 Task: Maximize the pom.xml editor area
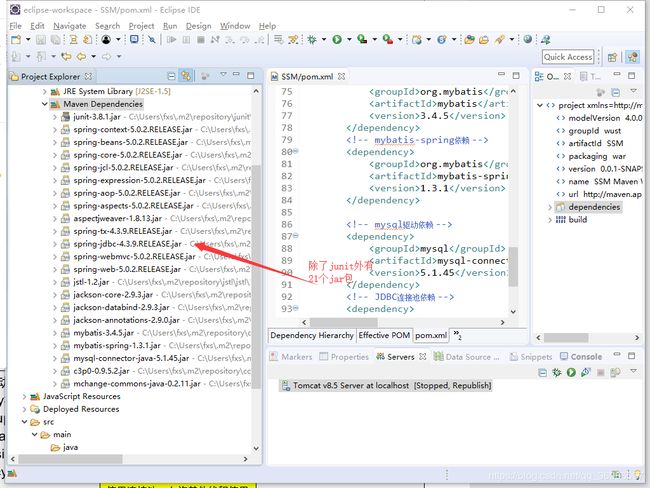click(516, 75)
